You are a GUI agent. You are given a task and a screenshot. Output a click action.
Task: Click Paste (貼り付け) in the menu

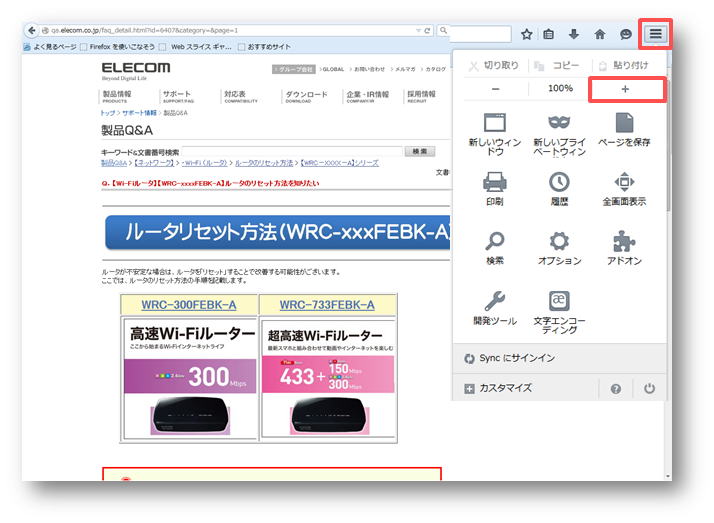tap(623, 66)
